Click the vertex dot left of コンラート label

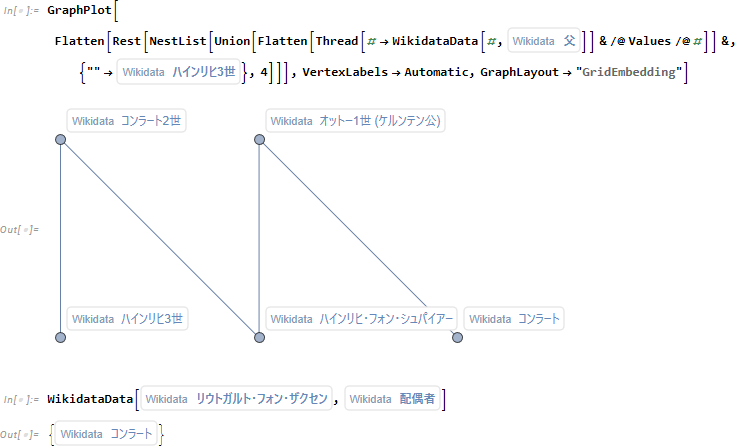(457, 338)
